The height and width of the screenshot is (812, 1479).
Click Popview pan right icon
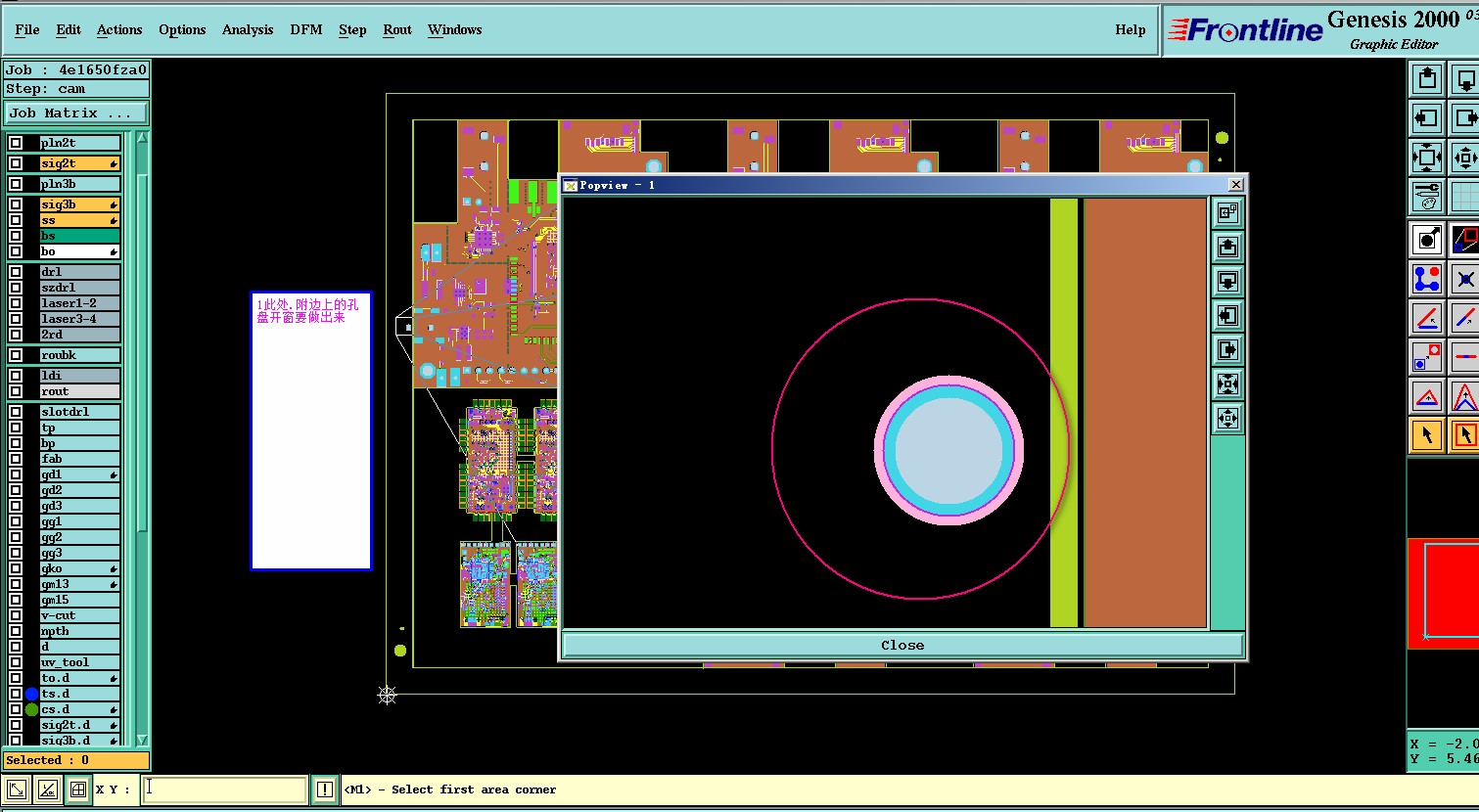click(1227, 349)
